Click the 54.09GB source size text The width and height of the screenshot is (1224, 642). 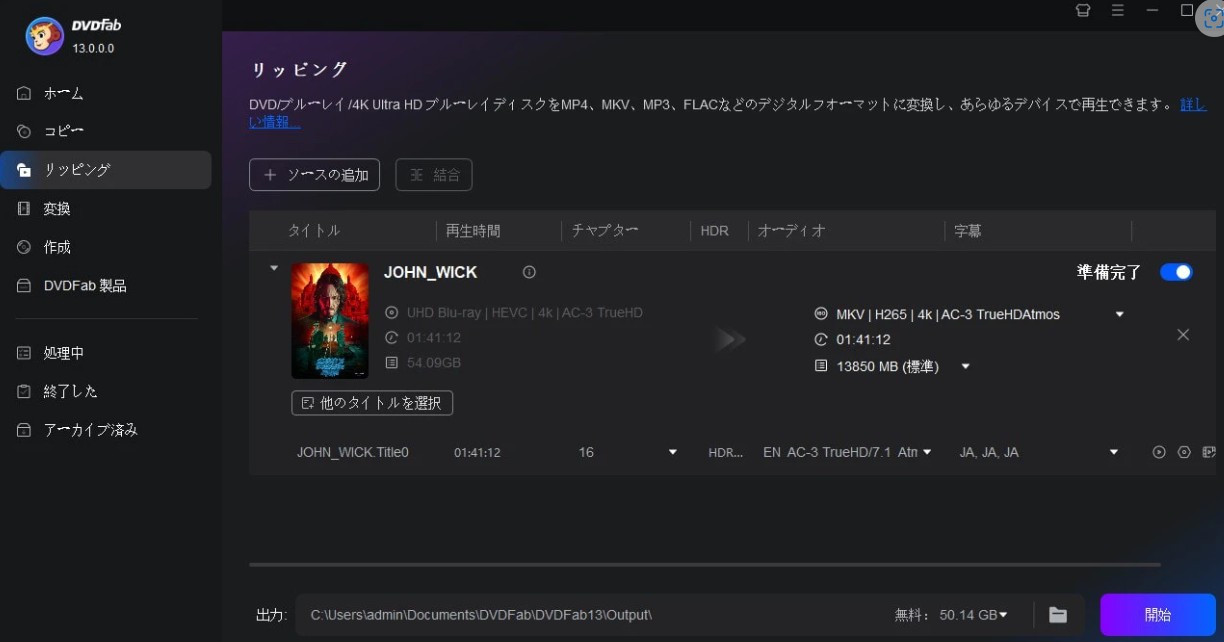tap(434, 362)
